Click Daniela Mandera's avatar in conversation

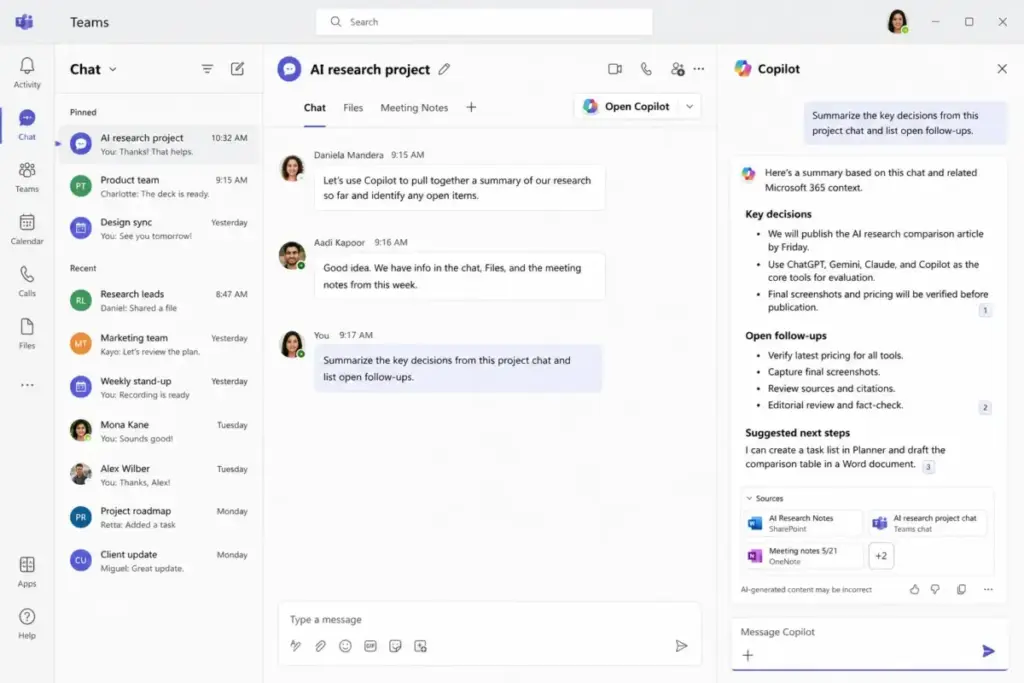point(292,168)
